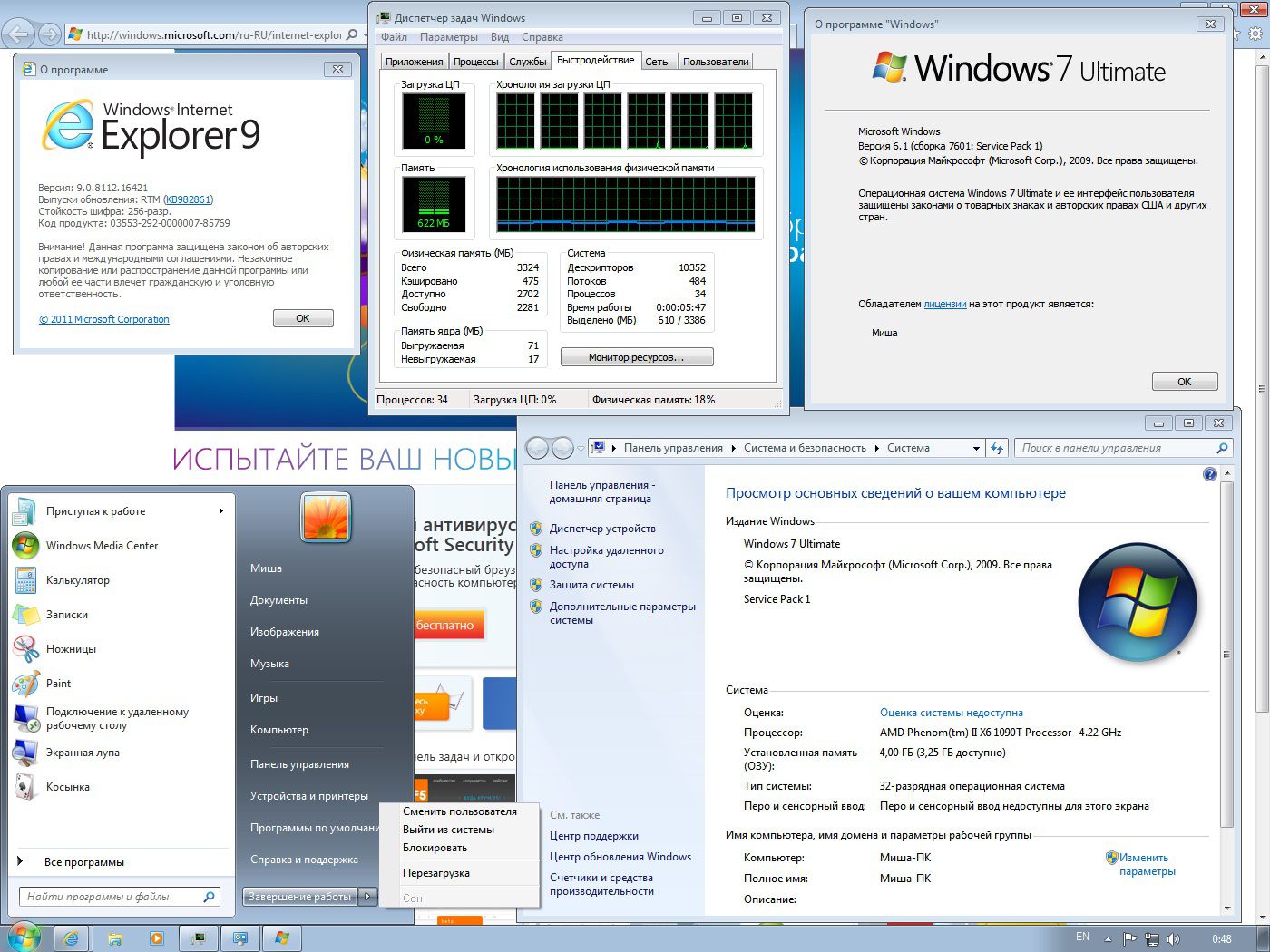Open Параметры menu in Task Manager

click(x=449, y=37)
